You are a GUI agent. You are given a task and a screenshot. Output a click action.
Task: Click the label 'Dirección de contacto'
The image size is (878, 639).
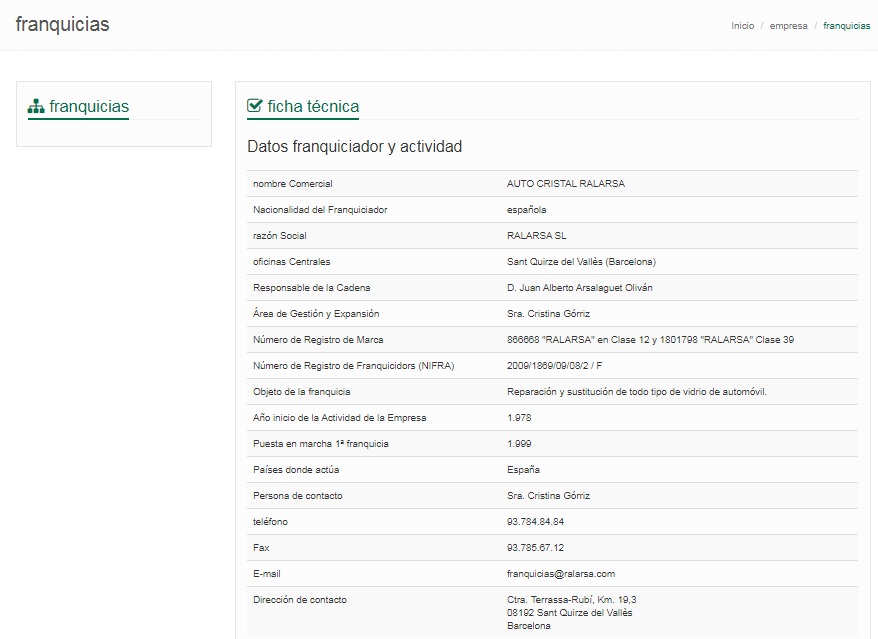300,600
